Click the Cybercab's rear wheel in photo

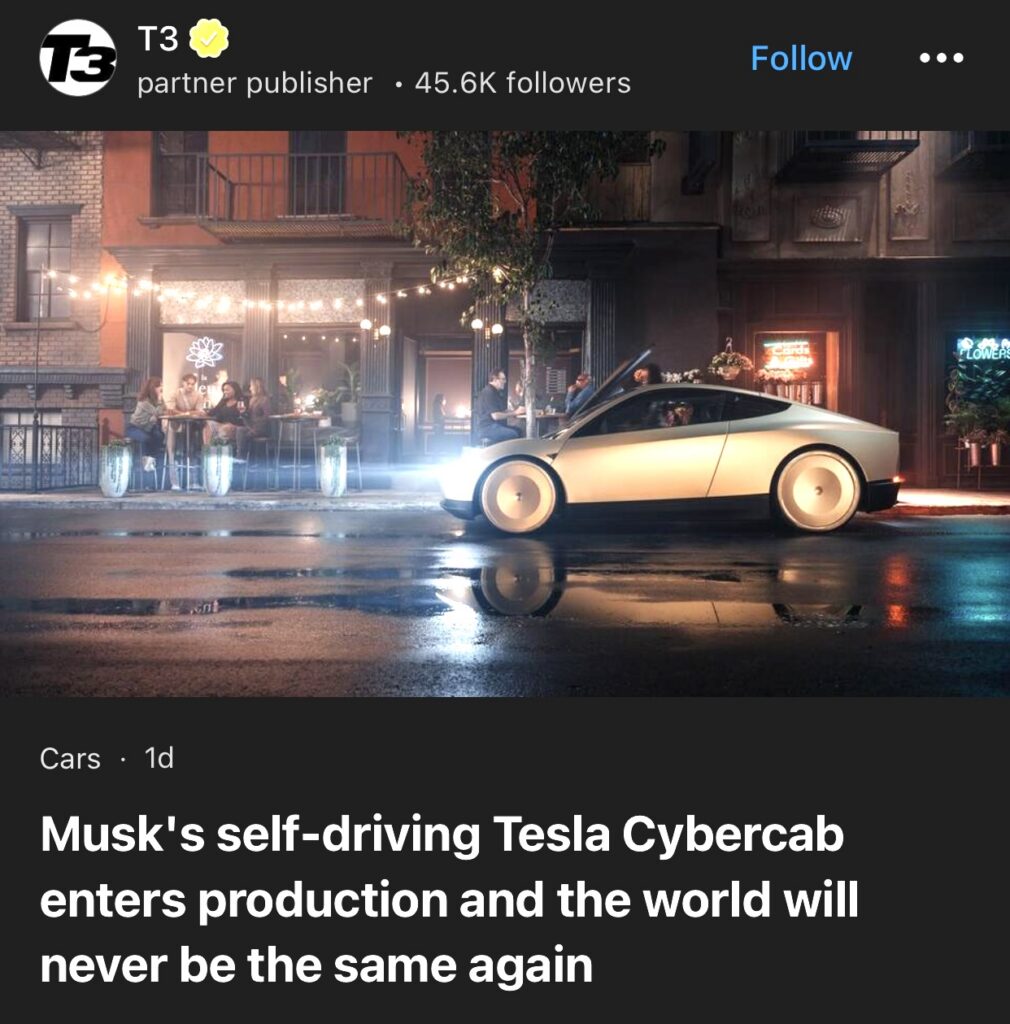pos(817,491)
